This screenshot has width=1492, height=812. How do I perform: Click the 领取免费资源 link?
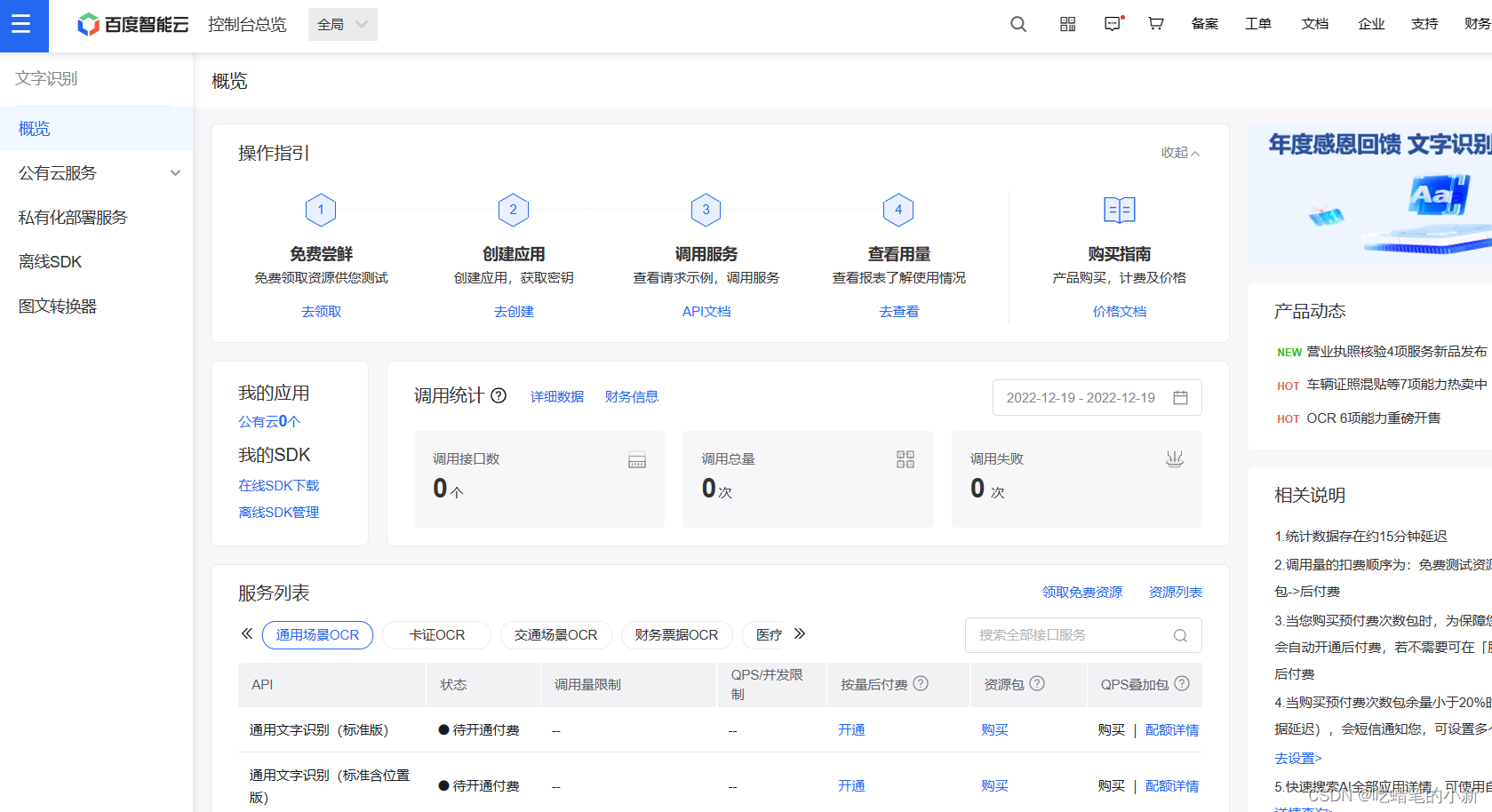[x=1082, y=593]
